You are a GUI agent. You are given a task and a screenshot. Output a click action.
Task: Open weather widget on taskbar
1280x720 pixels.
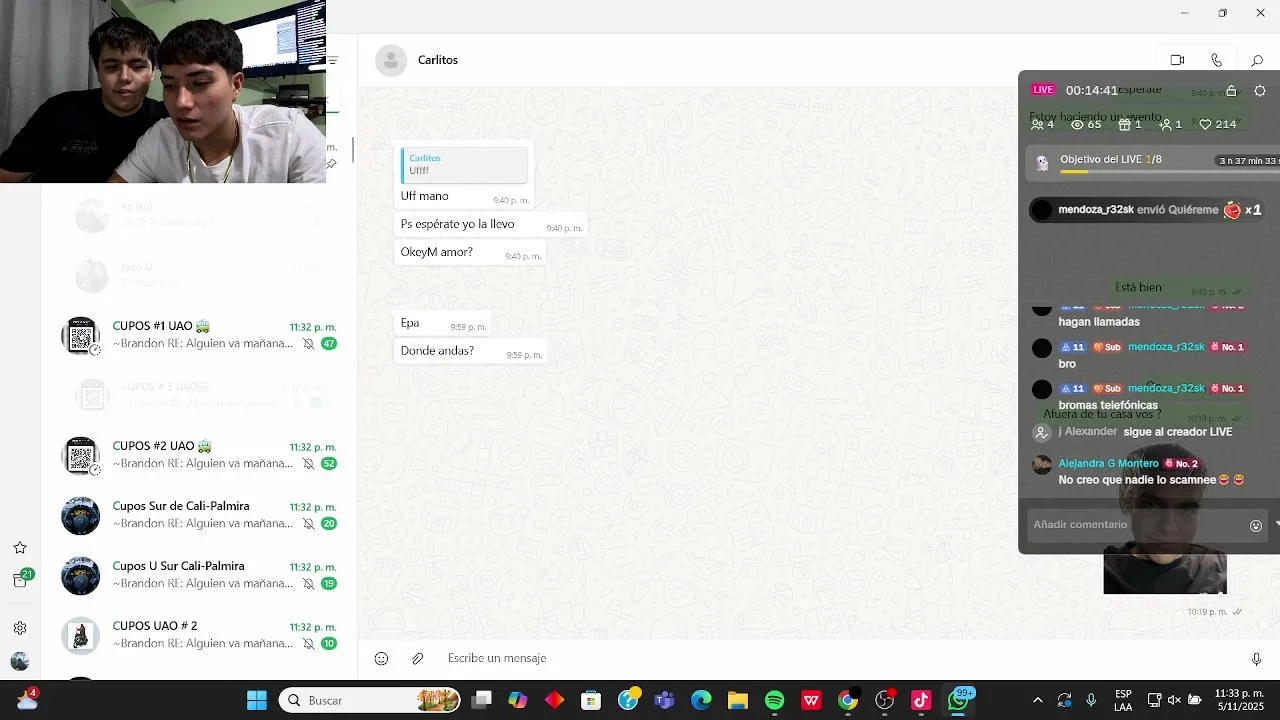27,699
